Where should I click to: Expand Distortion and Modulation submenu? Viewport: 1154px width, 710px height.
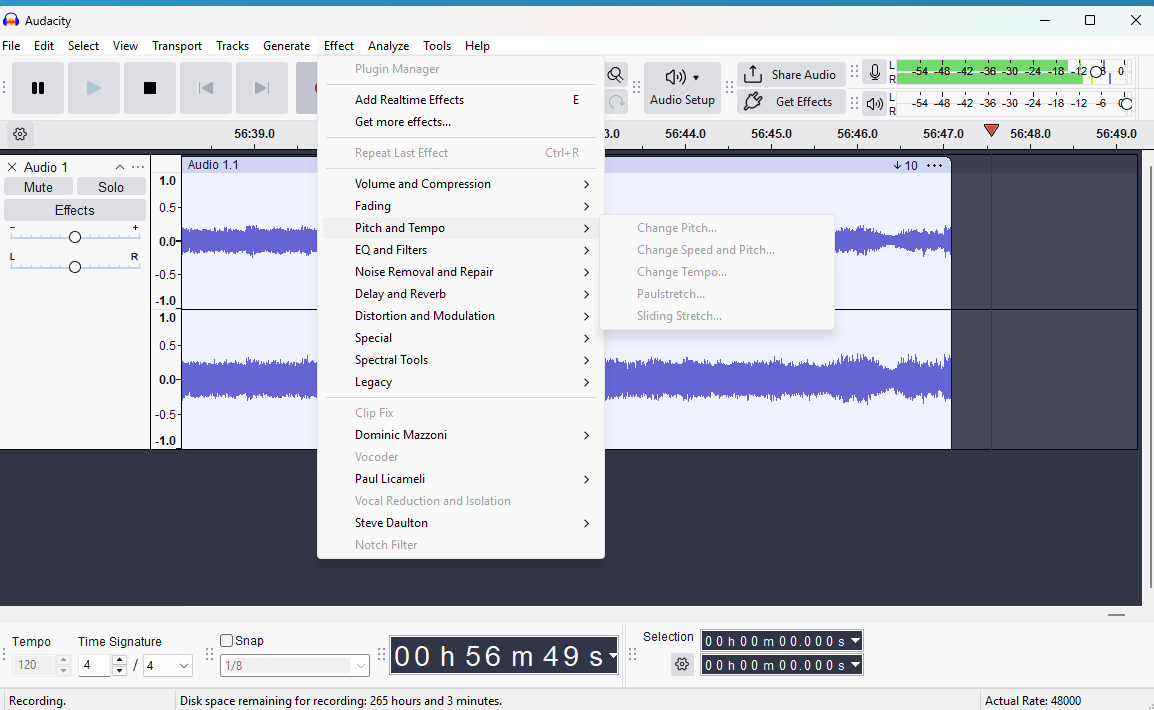pyautogui.click(x=460, y=316)
